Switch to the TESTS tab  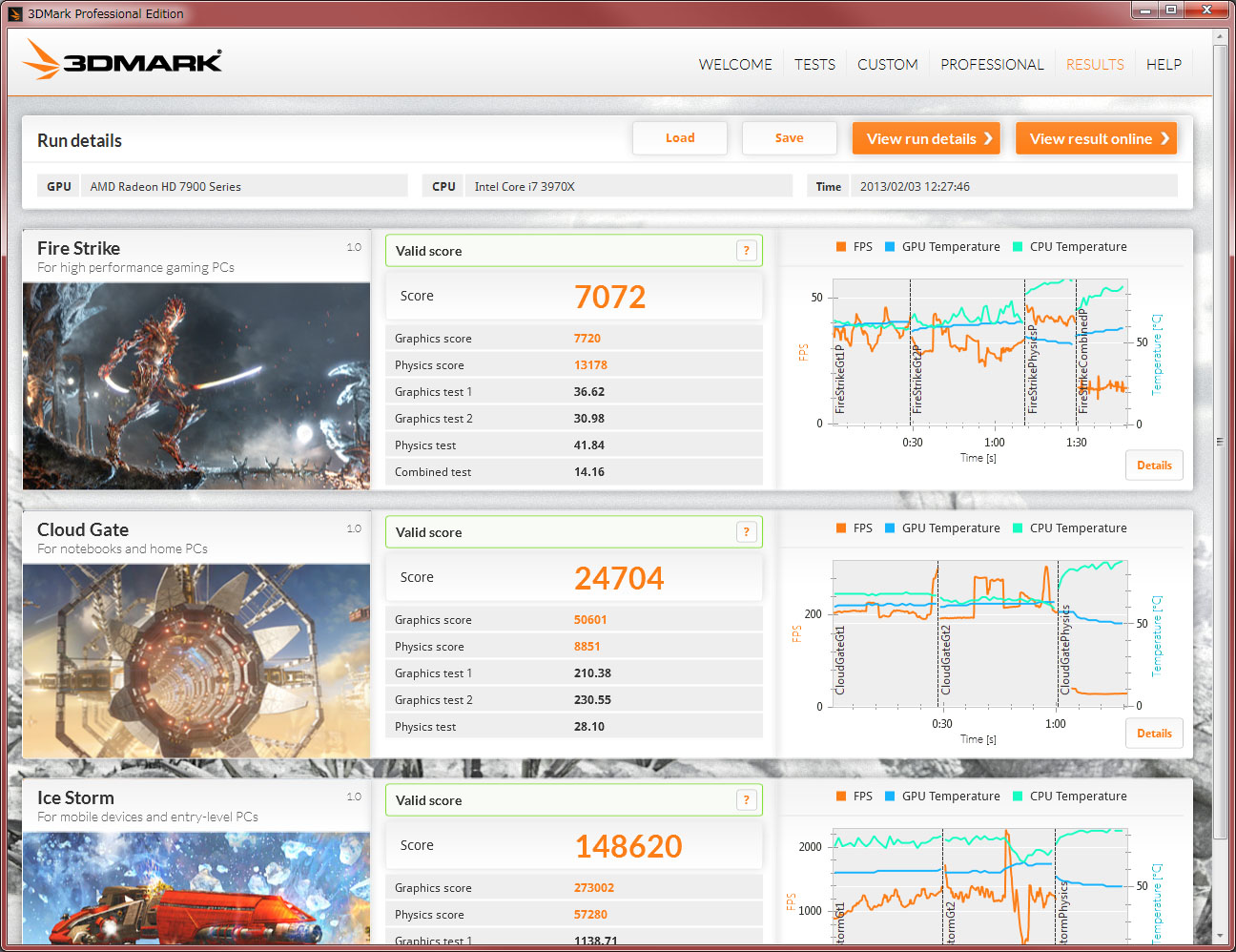[x=814, y=65]
